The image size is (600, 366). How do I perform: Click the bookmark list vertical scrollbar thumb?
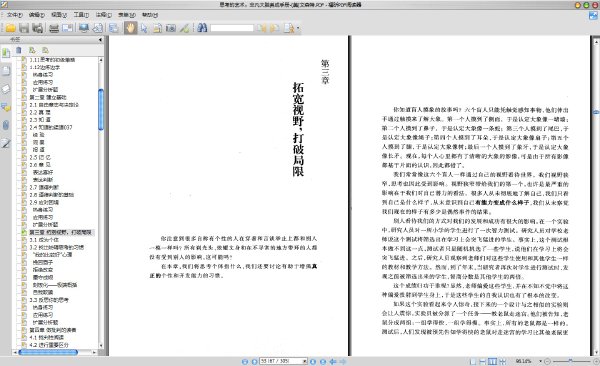(x=101, y=109)
